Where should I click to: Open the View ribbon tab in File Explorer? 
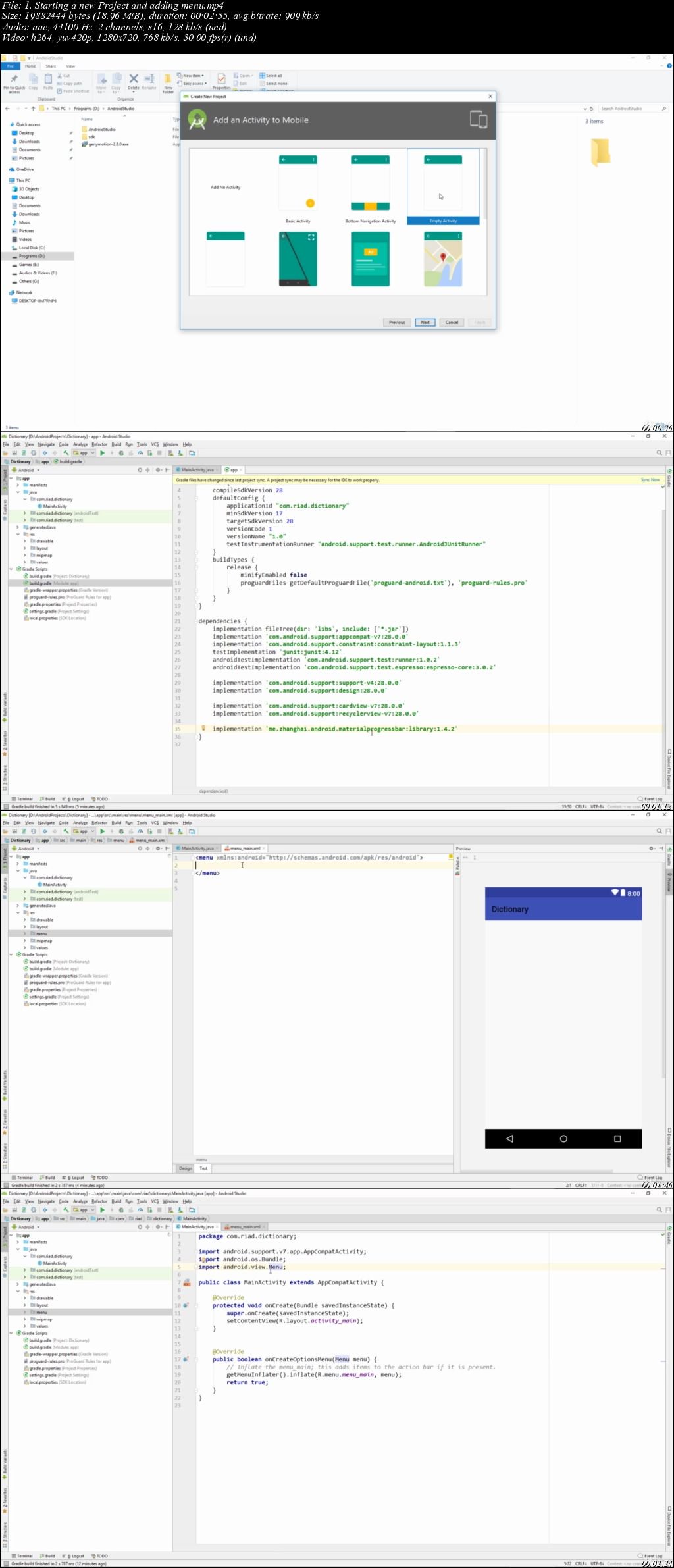click(70, 66)
